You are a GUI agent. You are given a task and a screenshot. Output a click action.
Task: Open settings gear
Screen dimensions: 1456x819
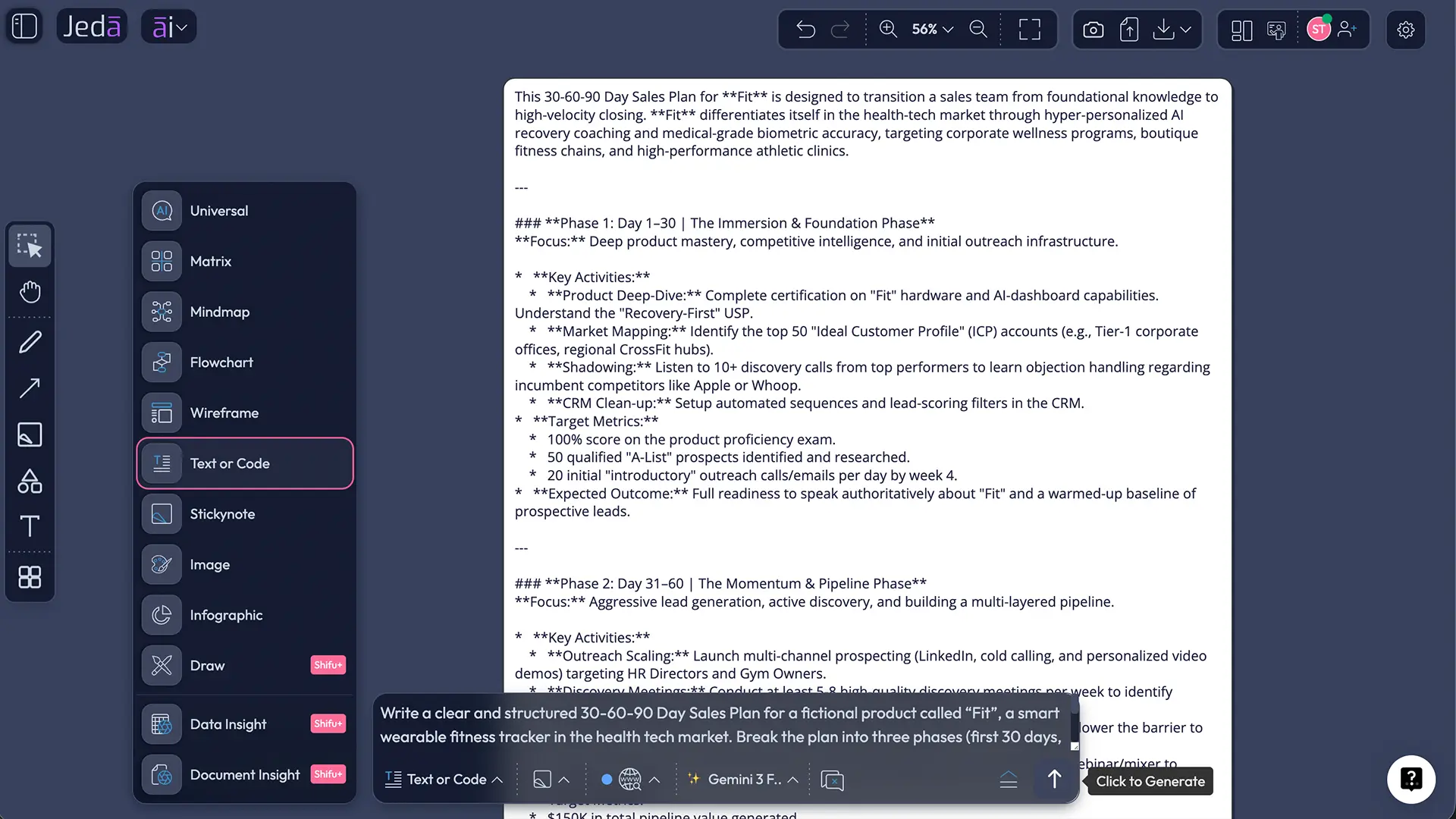(1406, 30)
